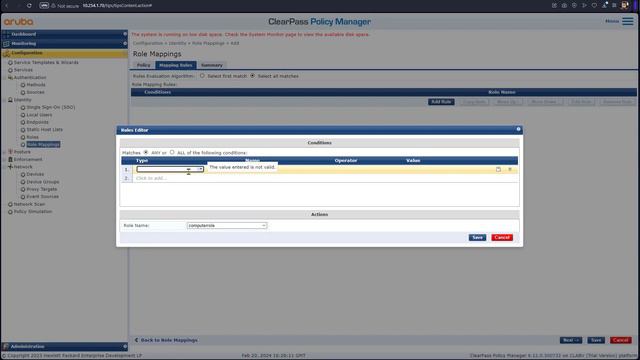Image resolution: width=640 pixels, height=360 pixels.
Task: Delete condition row 1 with X icon
Action: pos(510,169)
